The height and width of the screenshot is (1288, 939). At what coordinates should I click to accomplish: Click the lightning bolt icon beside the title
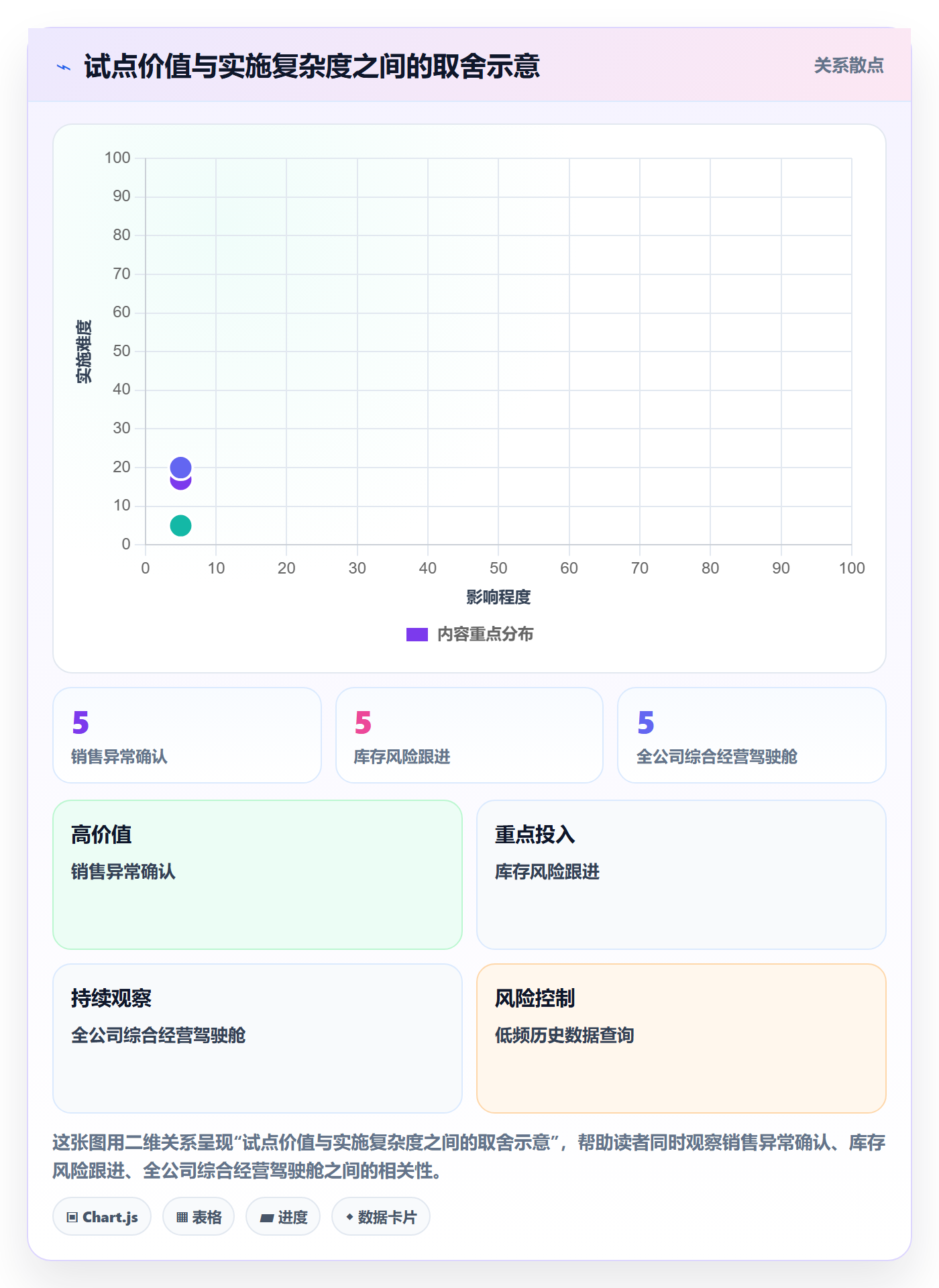tap(64, 67)
